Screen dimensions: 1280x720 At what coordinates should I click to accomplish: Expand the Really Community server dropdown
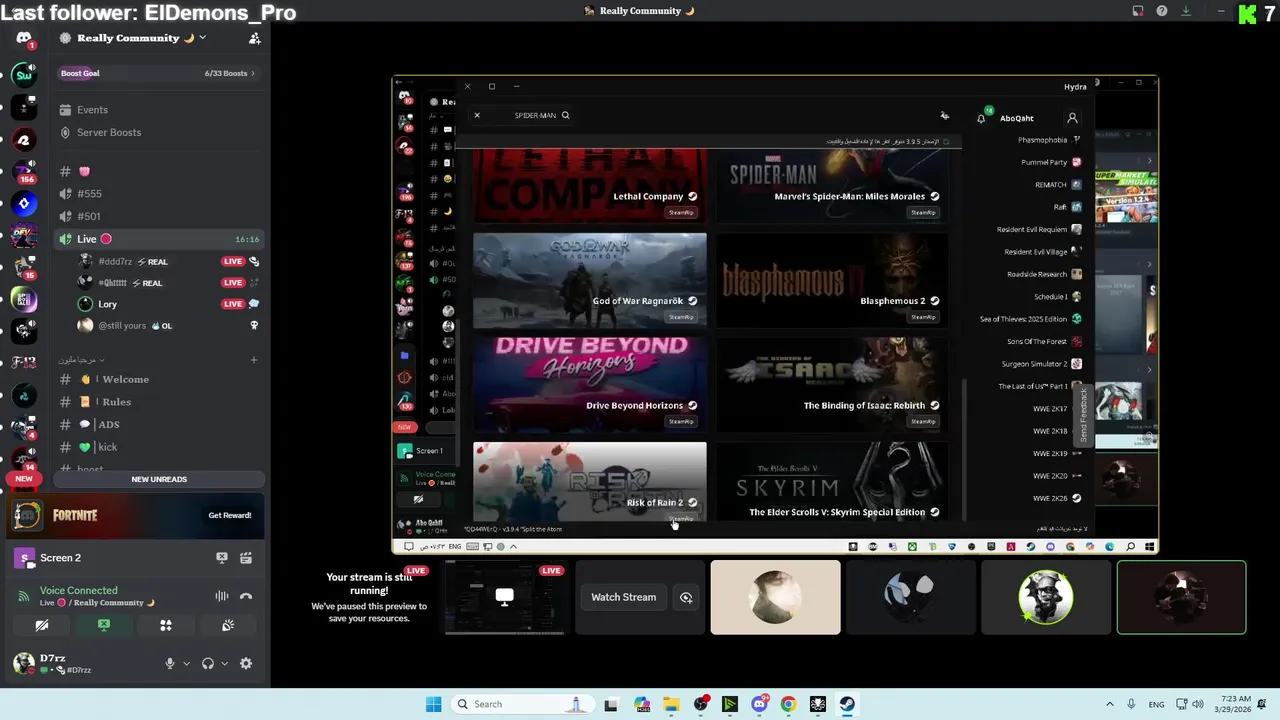[202, 38]
